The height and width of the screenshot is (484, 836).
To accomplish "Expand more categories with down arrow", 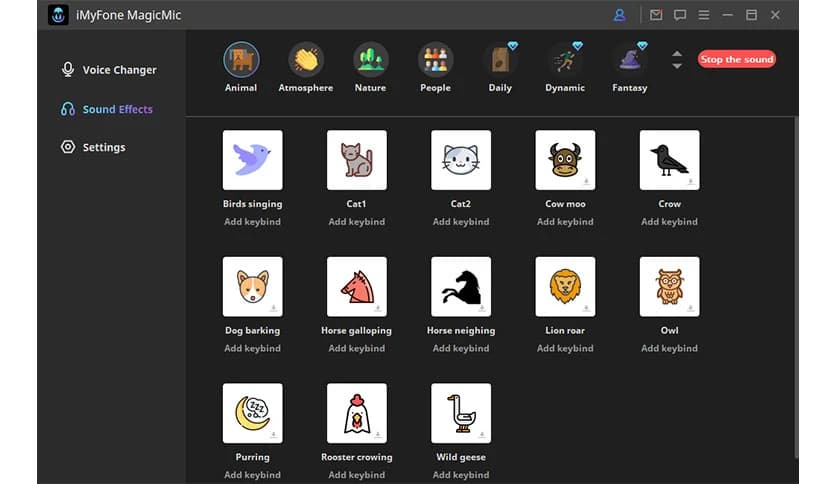I will [x=677, y=66].
